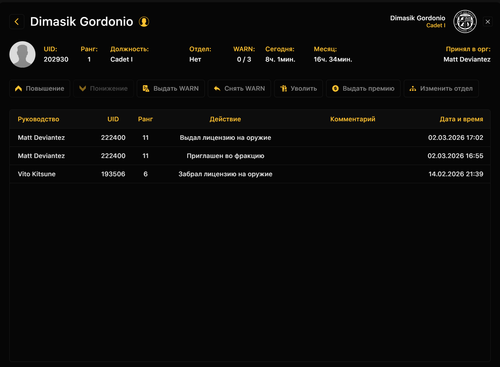Image resolution: width=500 pixels, height=367 pixels.
Task: Give a bonus with Выдать премию
Action: click(x=363, y=89)
